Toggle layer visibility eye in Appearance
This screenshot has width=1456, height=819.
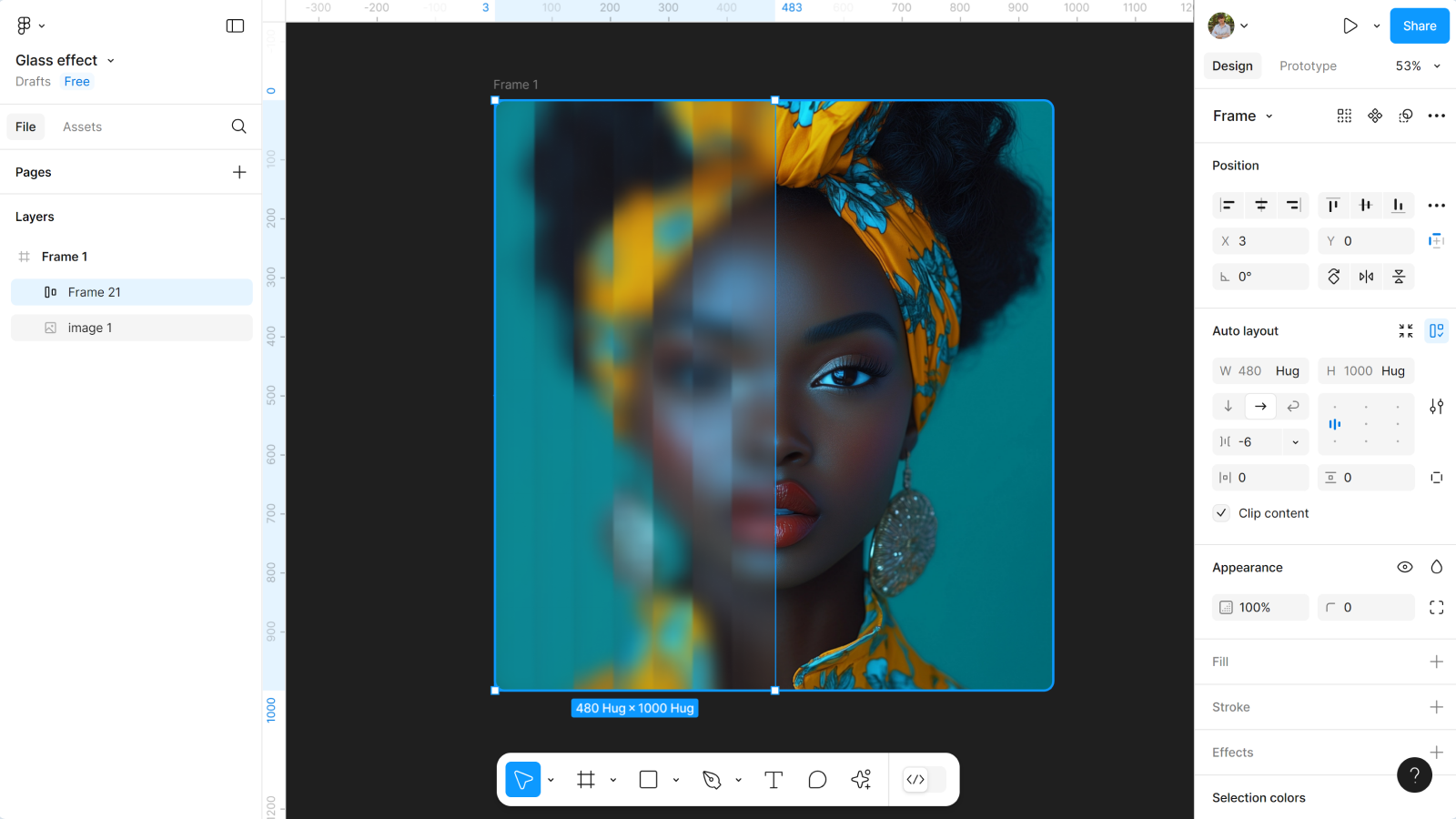(x=1405, y=567)
